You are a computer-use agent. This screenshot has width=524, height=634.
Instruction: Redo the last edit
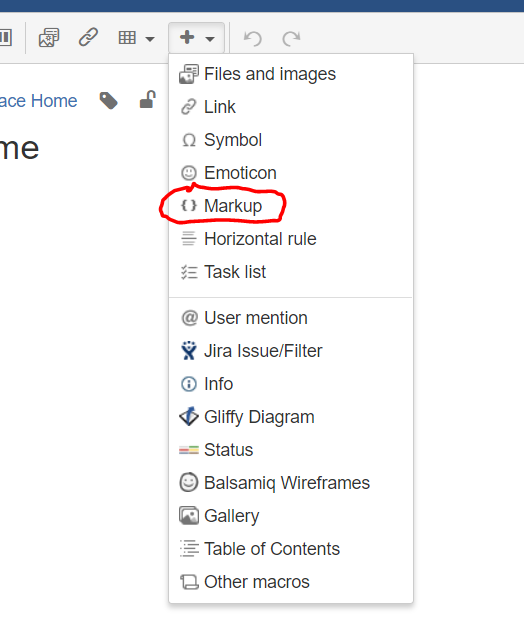click(291, 38)
